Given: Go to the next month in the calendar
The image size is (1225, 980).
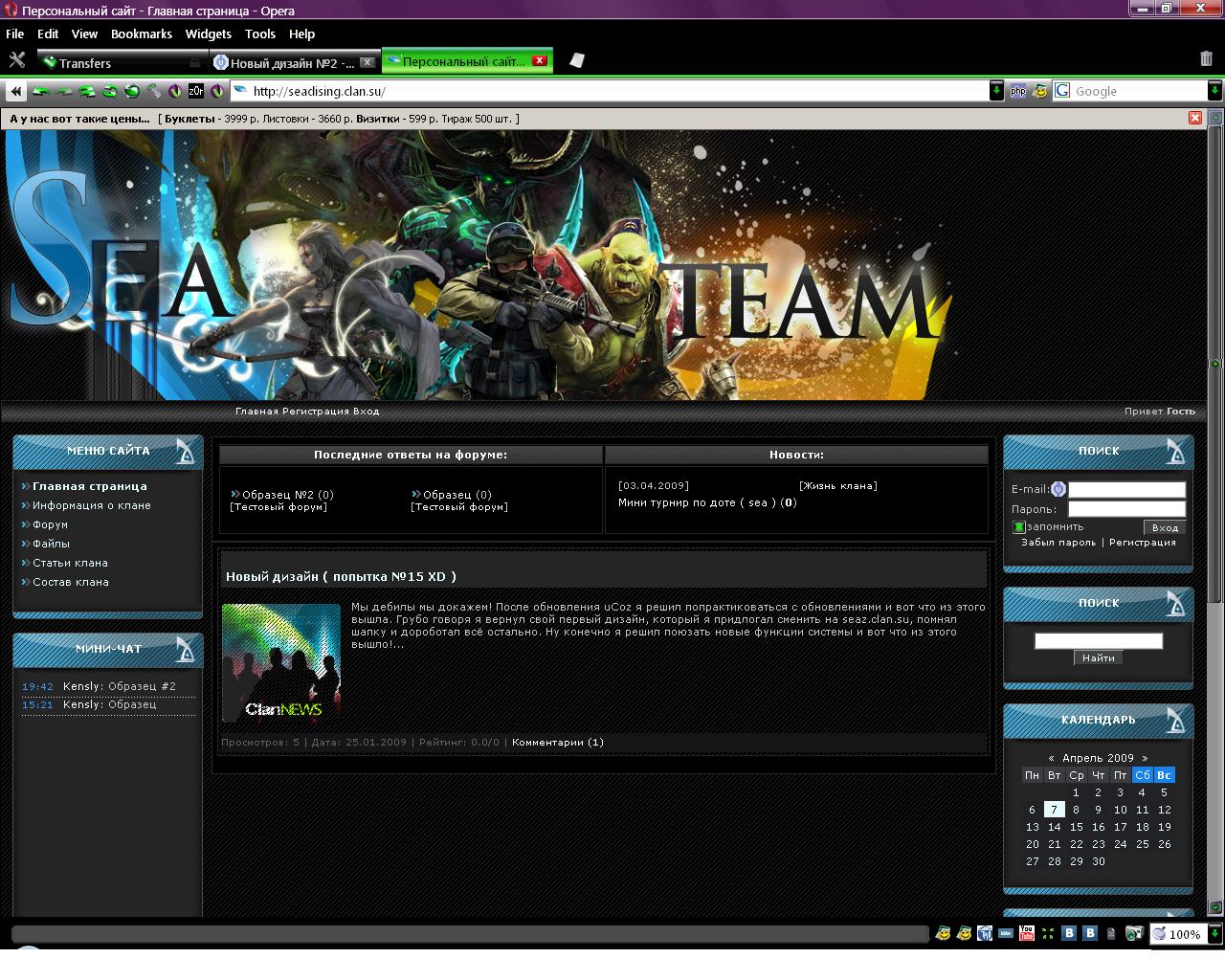Looking at the screenshot, I should (x=1145, y=758).
